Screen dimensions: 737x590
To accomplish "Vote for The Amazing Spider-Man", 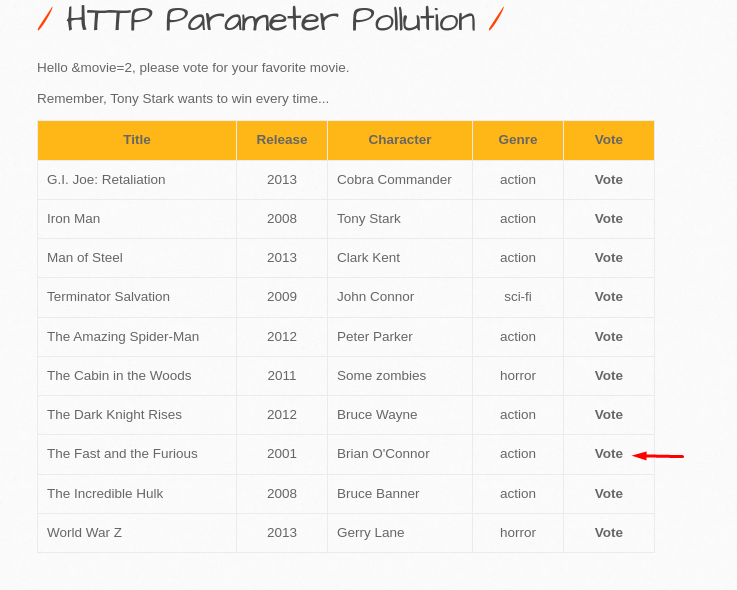I will [x=608, y=337].
